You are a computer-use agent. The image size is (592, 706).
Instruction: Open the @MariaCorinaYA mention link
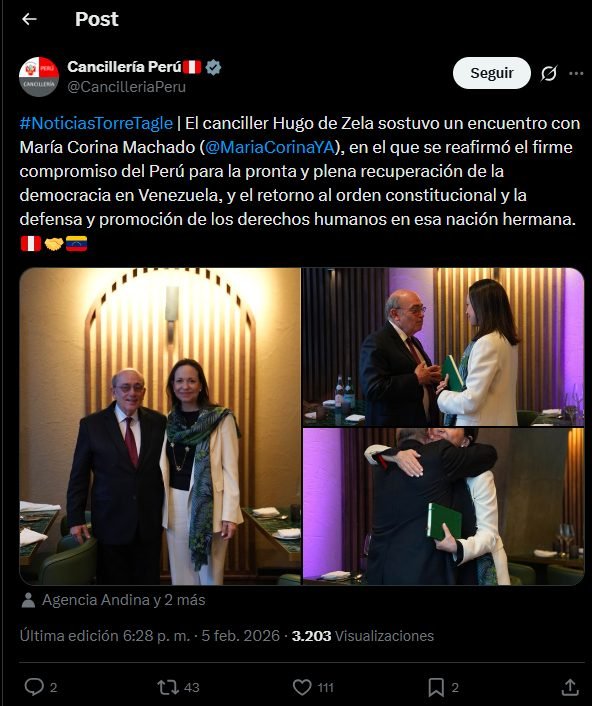click(x=270, y=147)
